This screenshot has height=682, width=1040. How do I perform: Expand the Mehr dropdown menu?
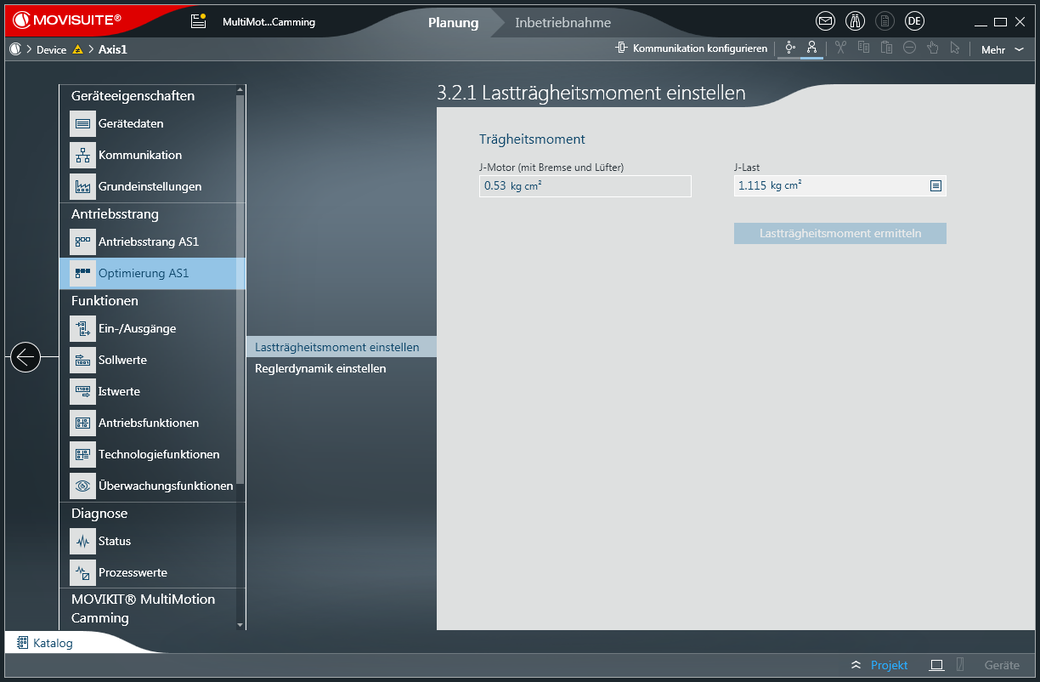[1002, 49]
